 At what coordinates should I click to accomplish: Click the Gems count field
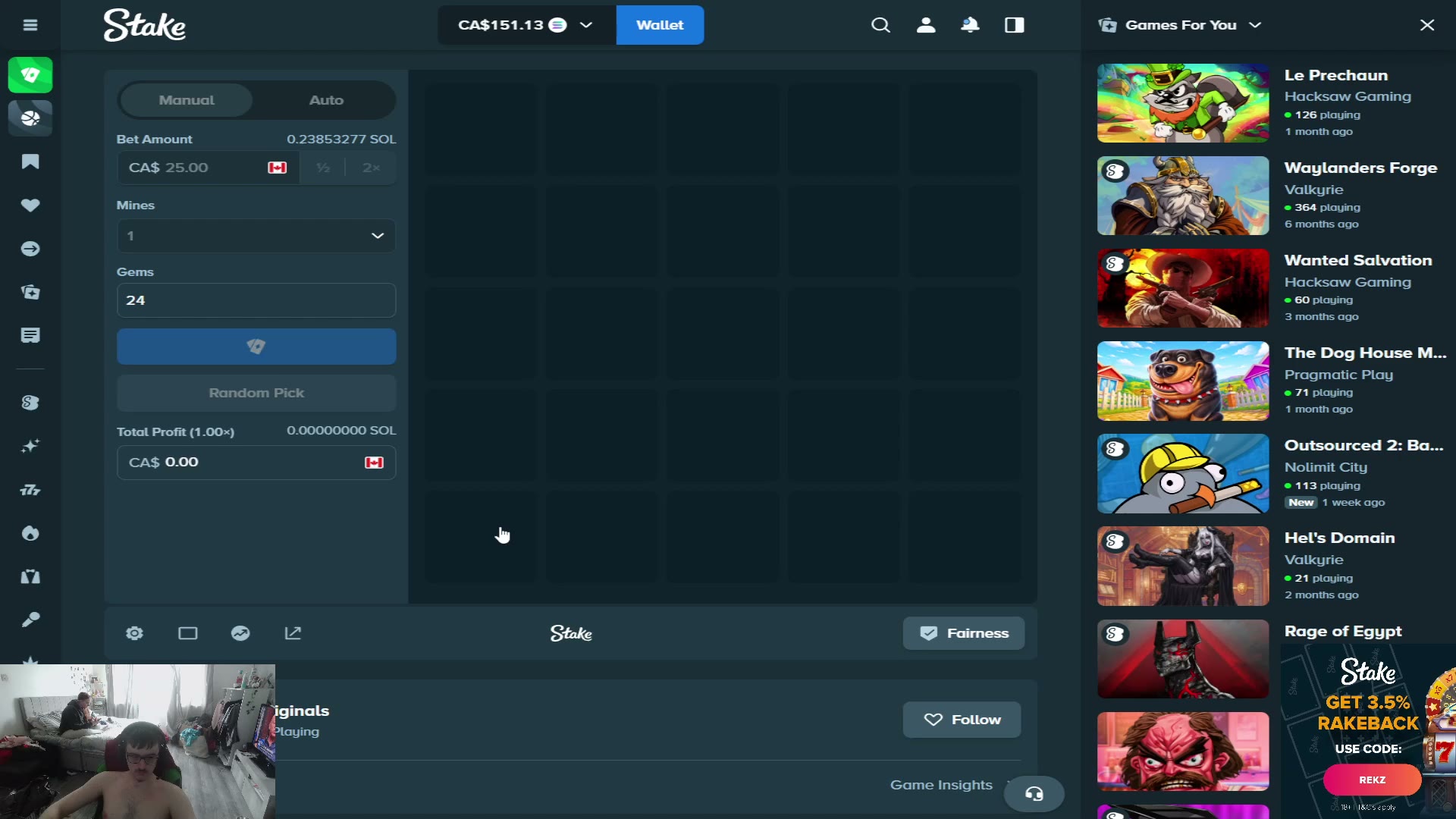point(256,300)
